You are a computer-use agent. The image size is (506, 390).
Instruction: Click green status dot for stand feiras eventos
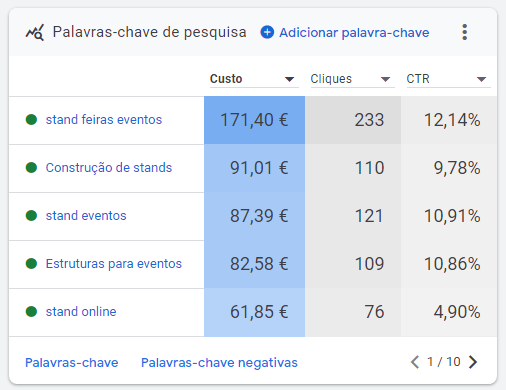31,119
